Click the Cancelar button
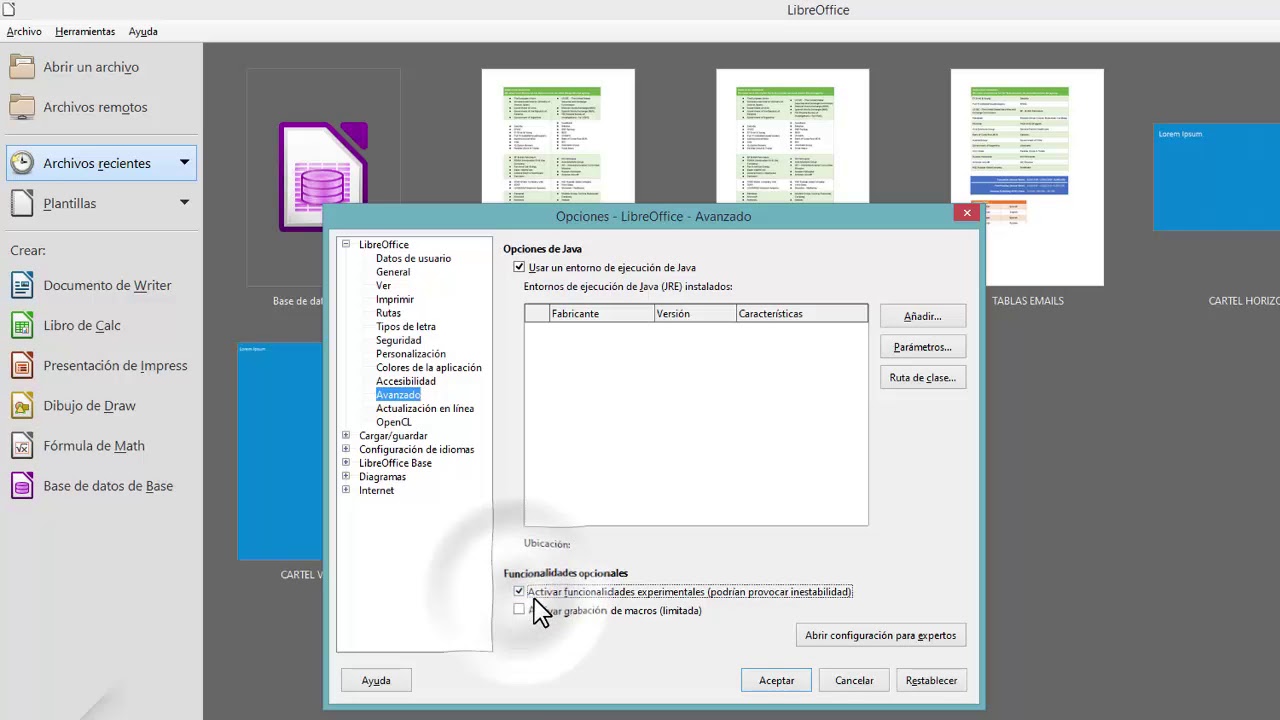This screenshot has height=720, width=1280. click(854, 680)
